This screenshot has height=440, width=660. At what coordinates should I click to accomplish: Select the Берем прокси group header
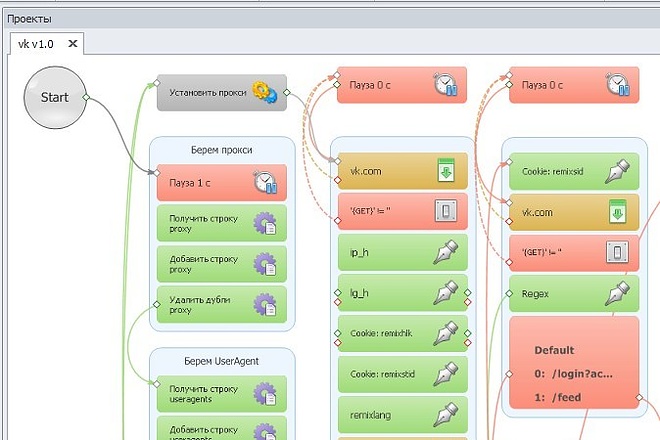[222, 150]
